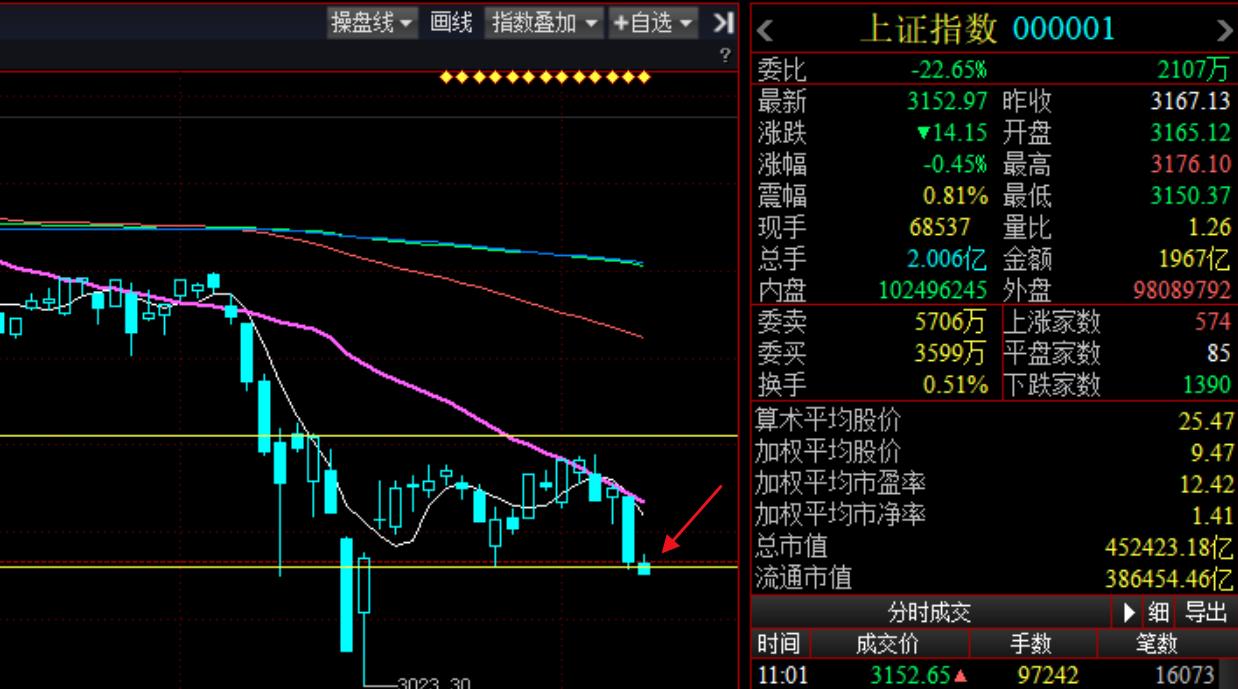Image resolution: width=1238 pixels, height=689 pixels.
Task: Click the 时间 column header
Action: pos(778,644)
